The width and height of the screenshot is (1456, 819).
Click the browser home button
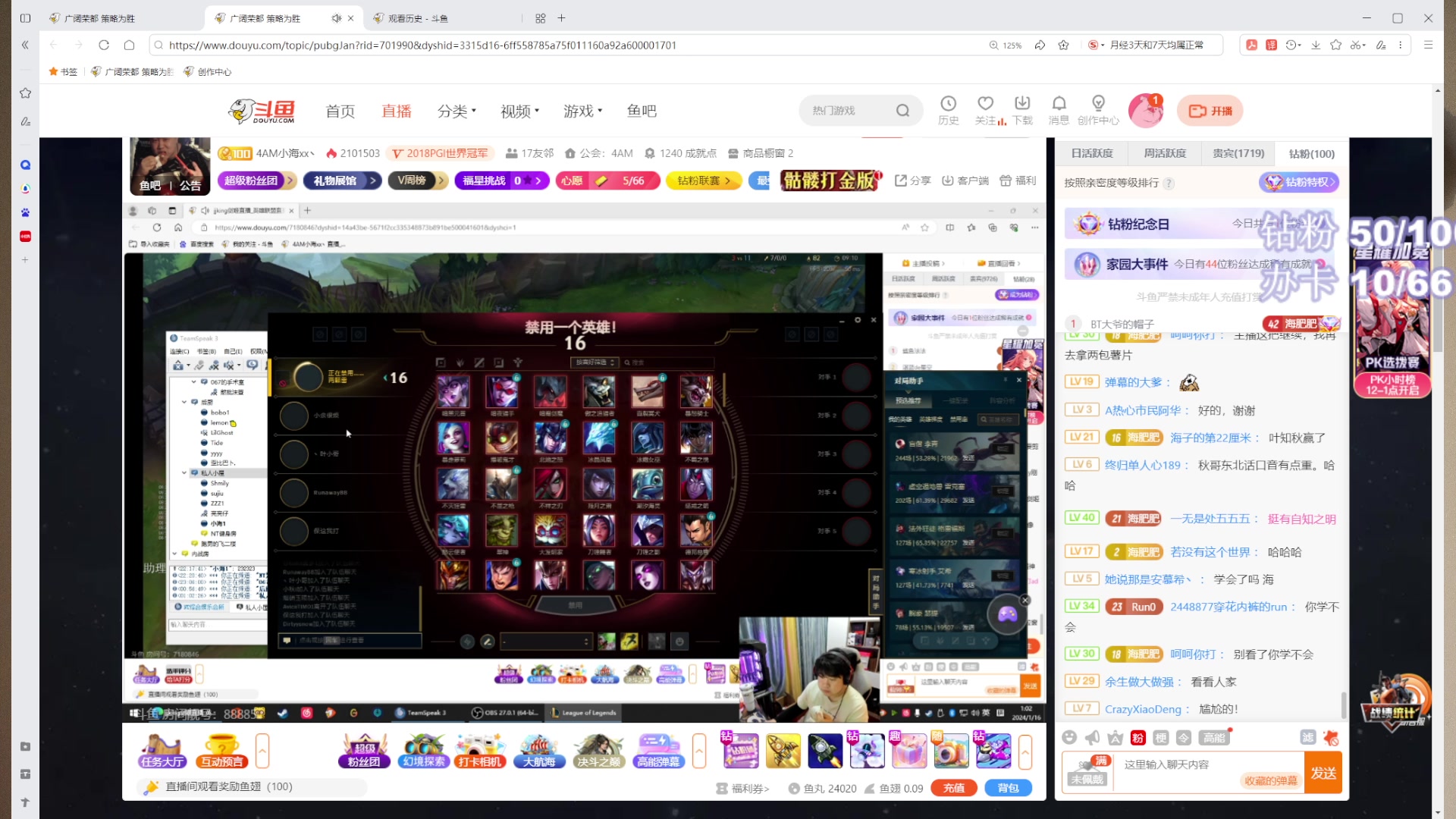pyautogui.click(x=130, y=45)
